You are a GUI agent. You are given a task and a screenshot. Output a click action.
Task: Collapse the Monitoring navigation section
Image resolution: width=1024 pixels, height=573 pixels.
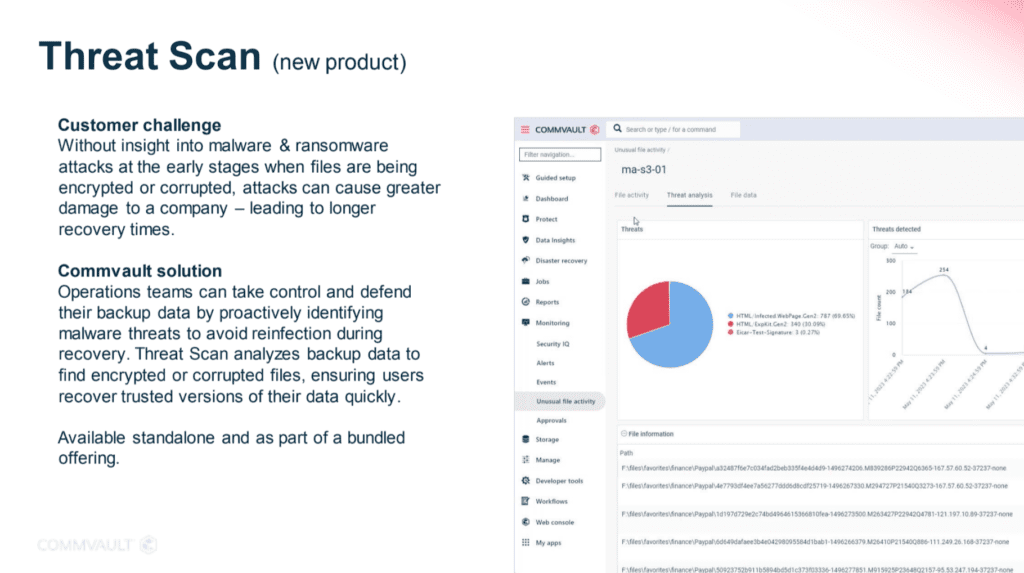coord(552,323)
